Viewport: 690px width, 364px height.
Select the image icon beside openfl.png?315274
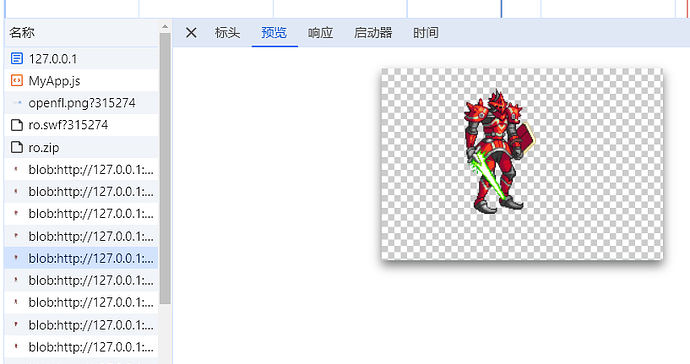pyautogui.click(x=17, y=103)
